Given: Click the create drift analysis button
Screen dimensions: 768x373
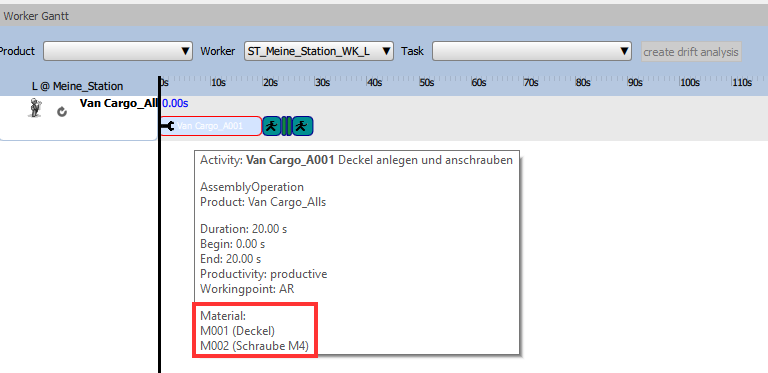Looking at the screenshot, I should [691, 52].
